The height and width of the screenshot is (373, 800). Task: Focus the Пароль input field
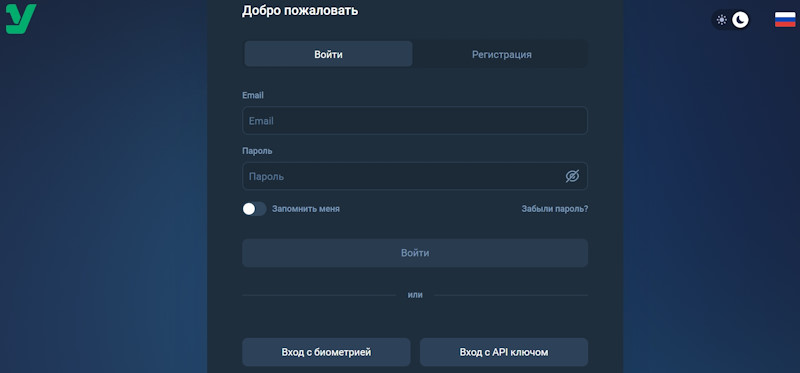[x=415, y=177]
